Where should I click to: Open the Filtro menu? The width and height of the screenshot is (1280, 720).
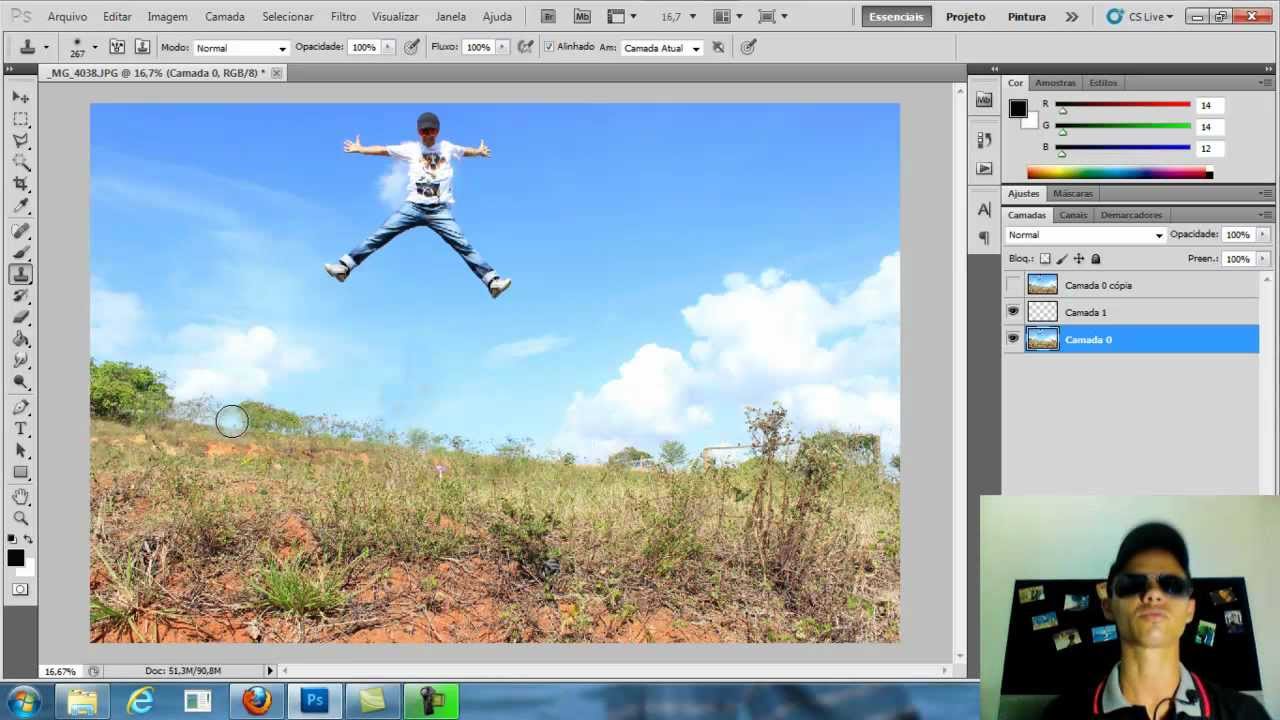pos(343,17)
